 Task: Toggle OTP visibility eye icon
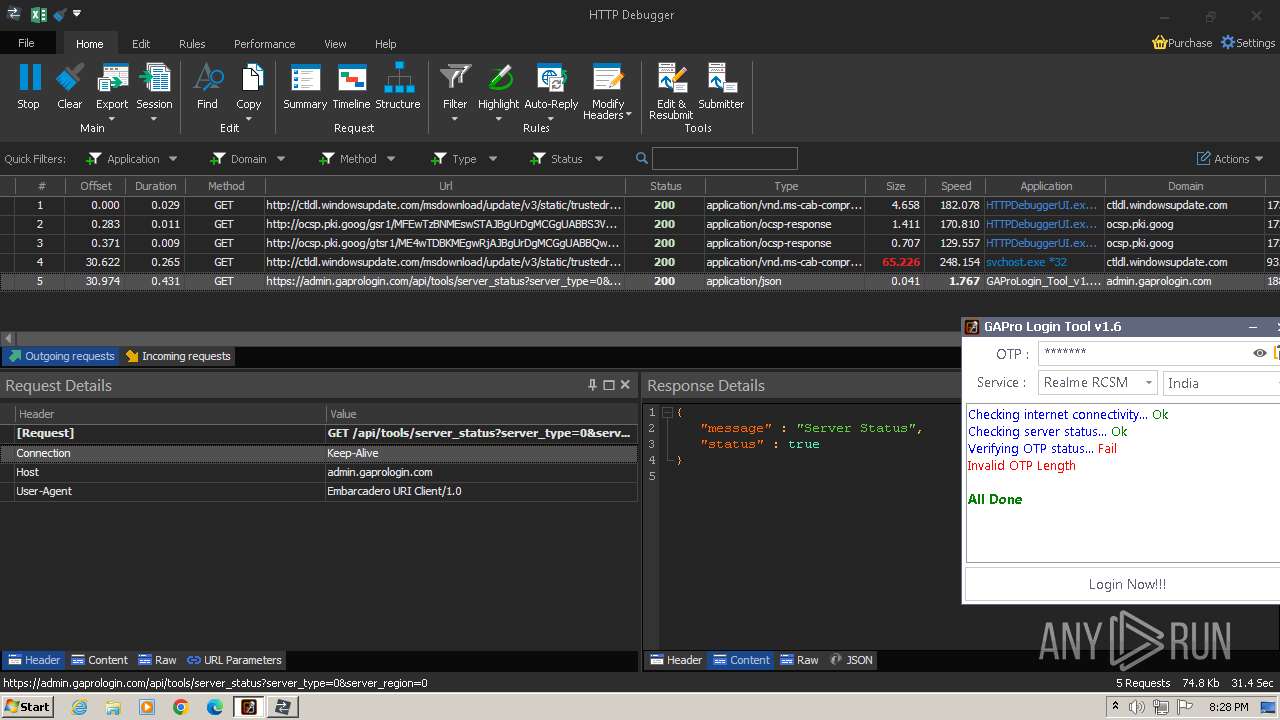click(x=1260, y=353)
